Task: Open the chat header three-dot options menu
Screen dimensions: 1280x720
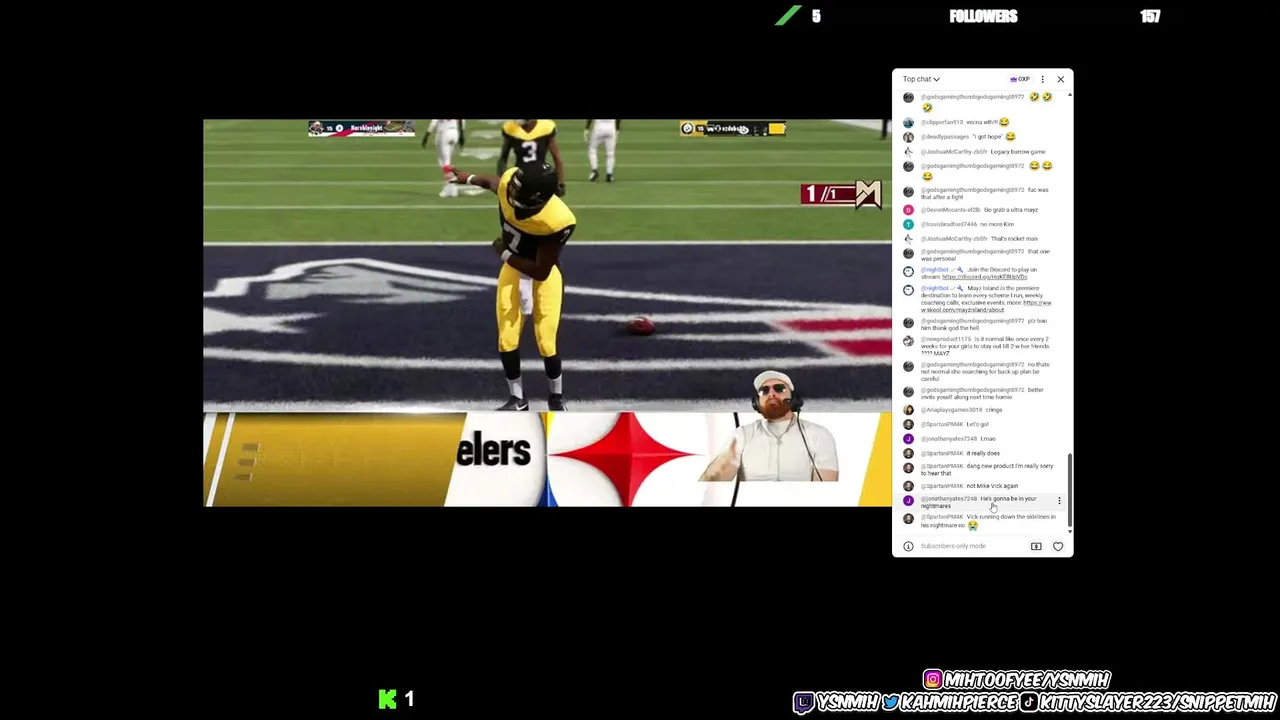Action: [1042, 79]
